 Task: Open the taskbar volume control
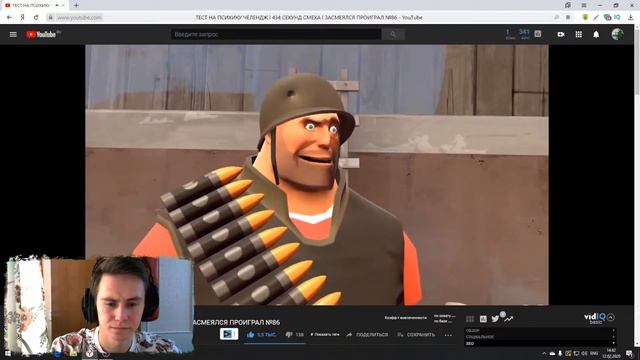pos(584,353)
